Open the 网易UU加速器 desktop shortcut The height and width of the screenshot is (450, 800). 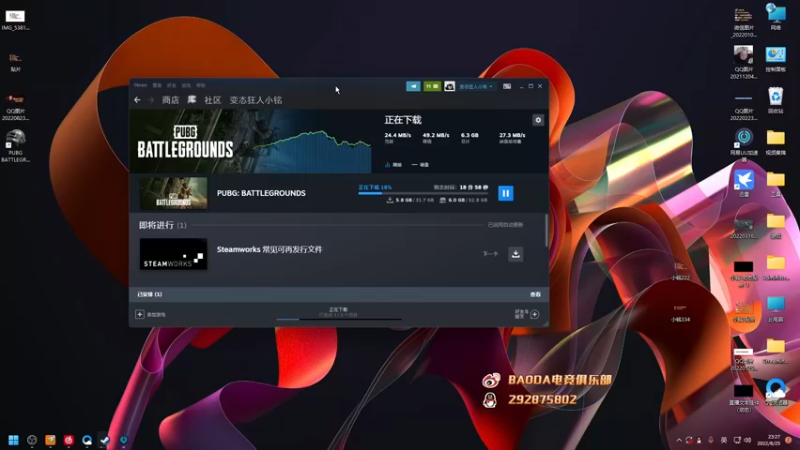(744, 144)
